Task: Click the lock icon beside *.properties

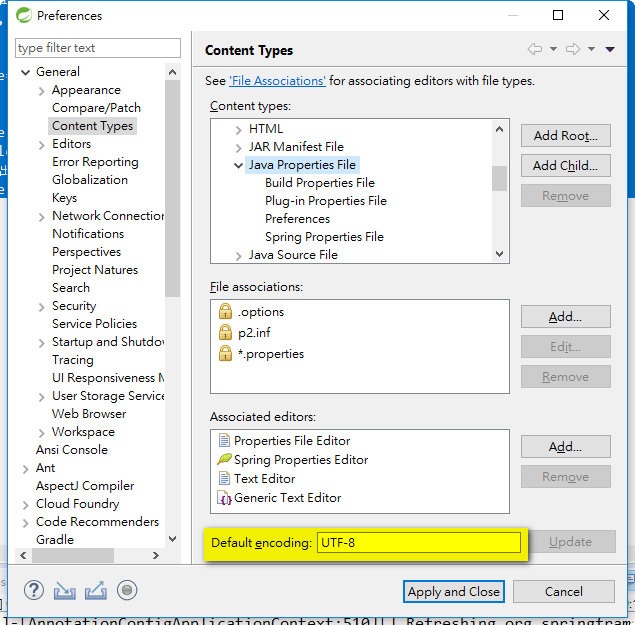Action: [x=225, y=353]
